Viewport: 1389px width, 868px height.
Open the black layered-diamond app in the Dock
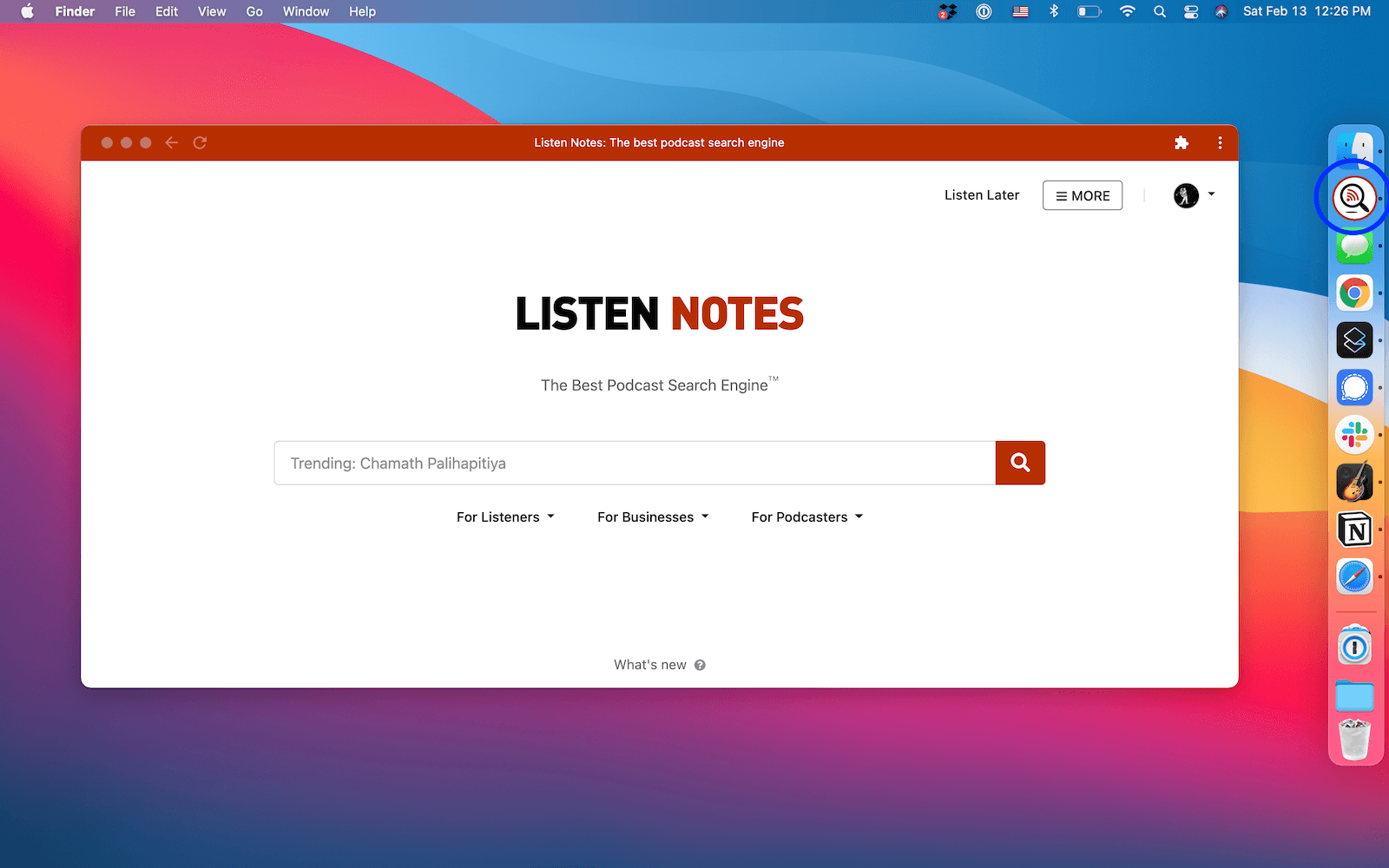(1354, 340)
